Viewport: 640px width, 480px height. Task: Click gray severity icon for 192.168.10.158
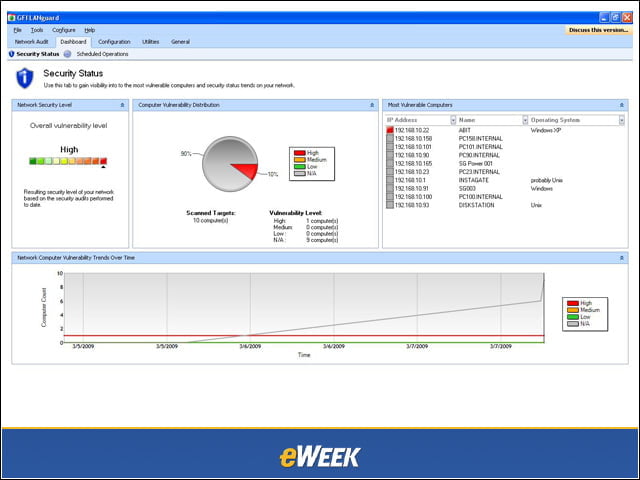[x=390, y=138]
